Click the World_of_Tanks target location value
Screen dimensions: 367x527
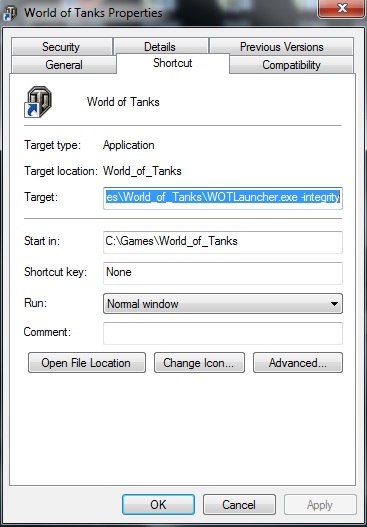pyautogui.click(x=142, y=171)
